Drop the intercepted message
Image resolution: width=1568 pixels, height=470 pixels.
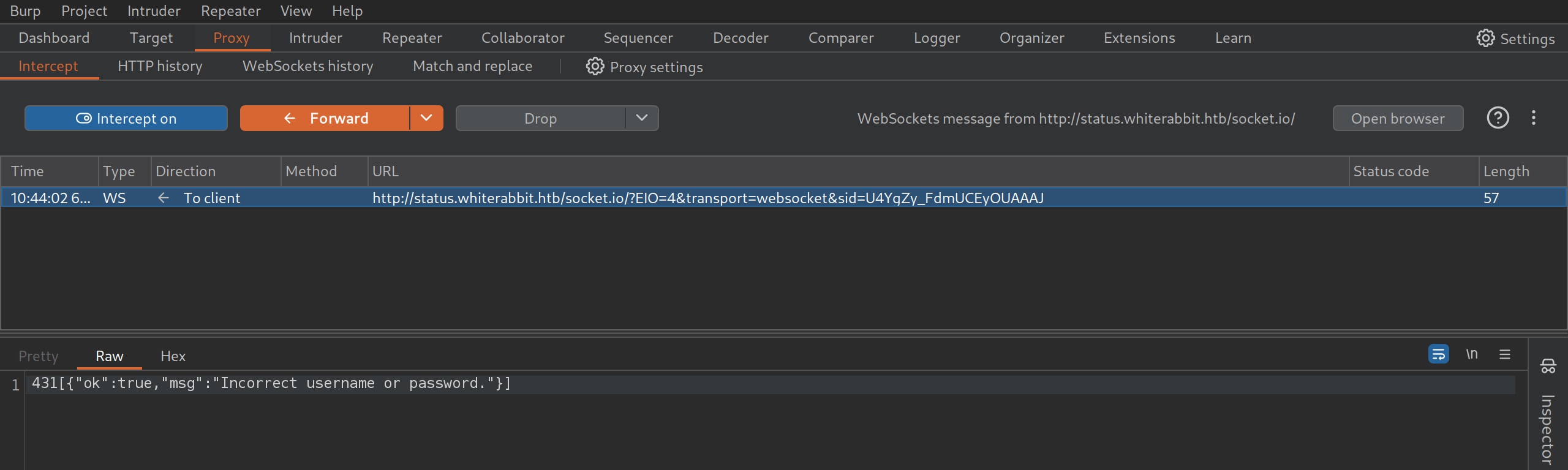[x=540, y=118]
